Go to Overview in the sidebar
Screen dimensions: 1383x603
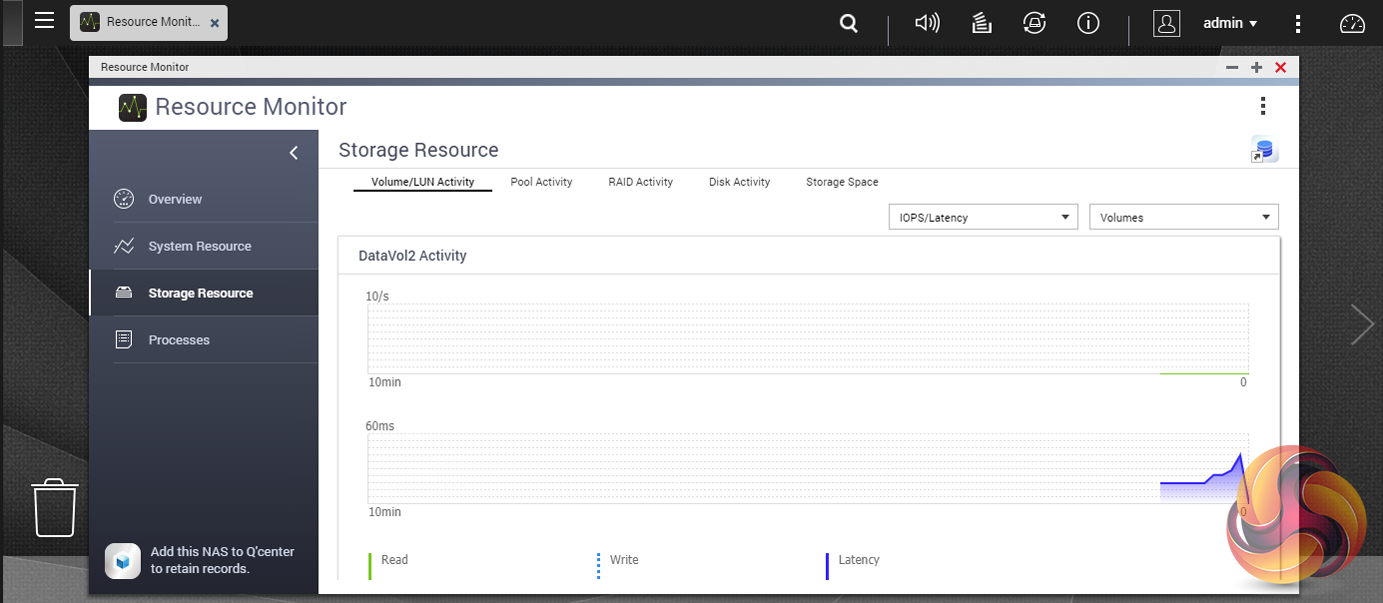[x=175, y=199]
